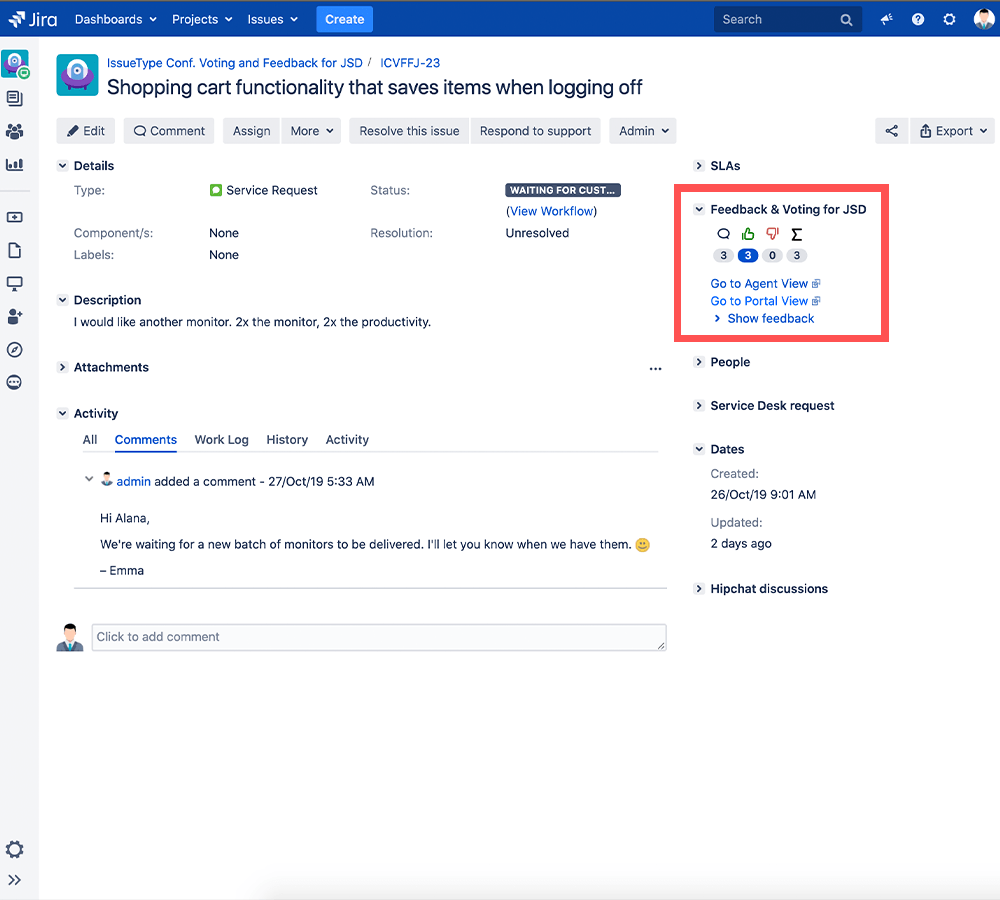Click the search magnifier icon
The image size is (1000, 900).
[x=846, y=20]
